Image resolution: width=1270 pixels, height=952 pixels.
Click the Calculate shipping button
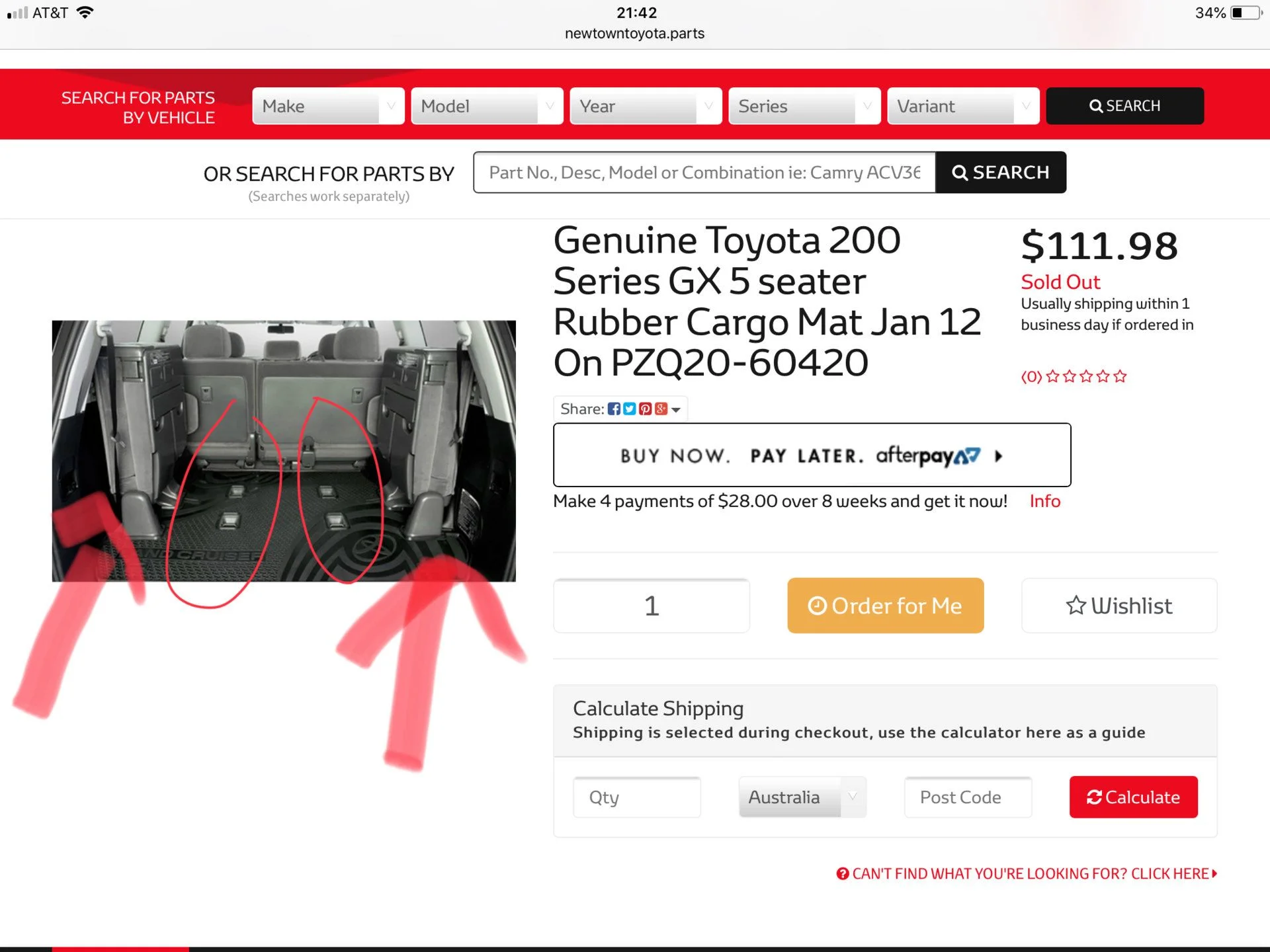tap(1133, 797)
